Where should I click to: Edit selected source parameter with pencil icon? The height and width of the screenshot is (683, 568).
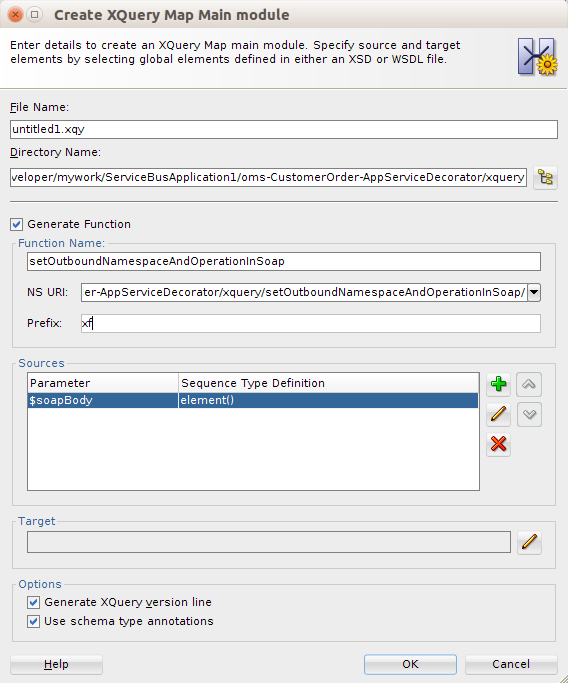coord(498,414)
